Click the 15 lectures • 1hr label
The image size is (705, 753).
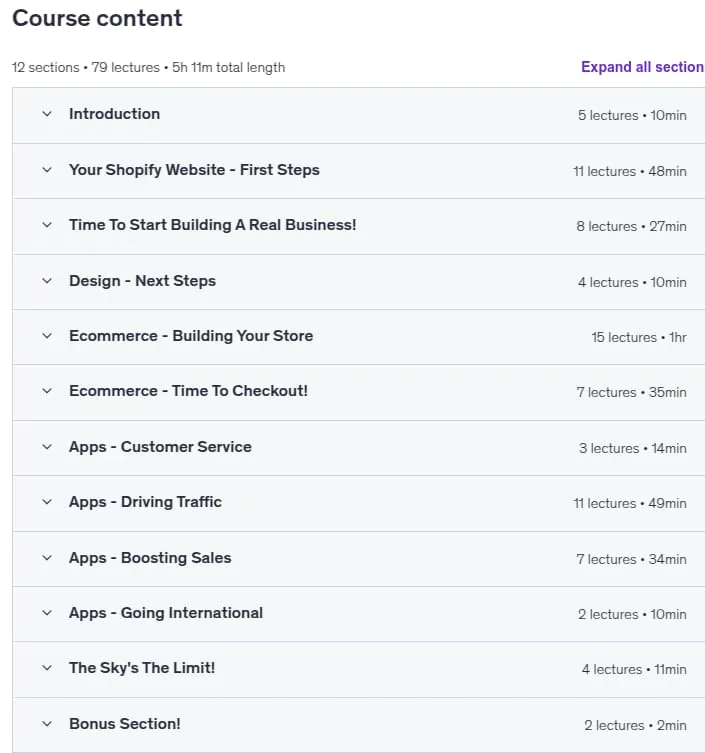(x=639, y=338)
